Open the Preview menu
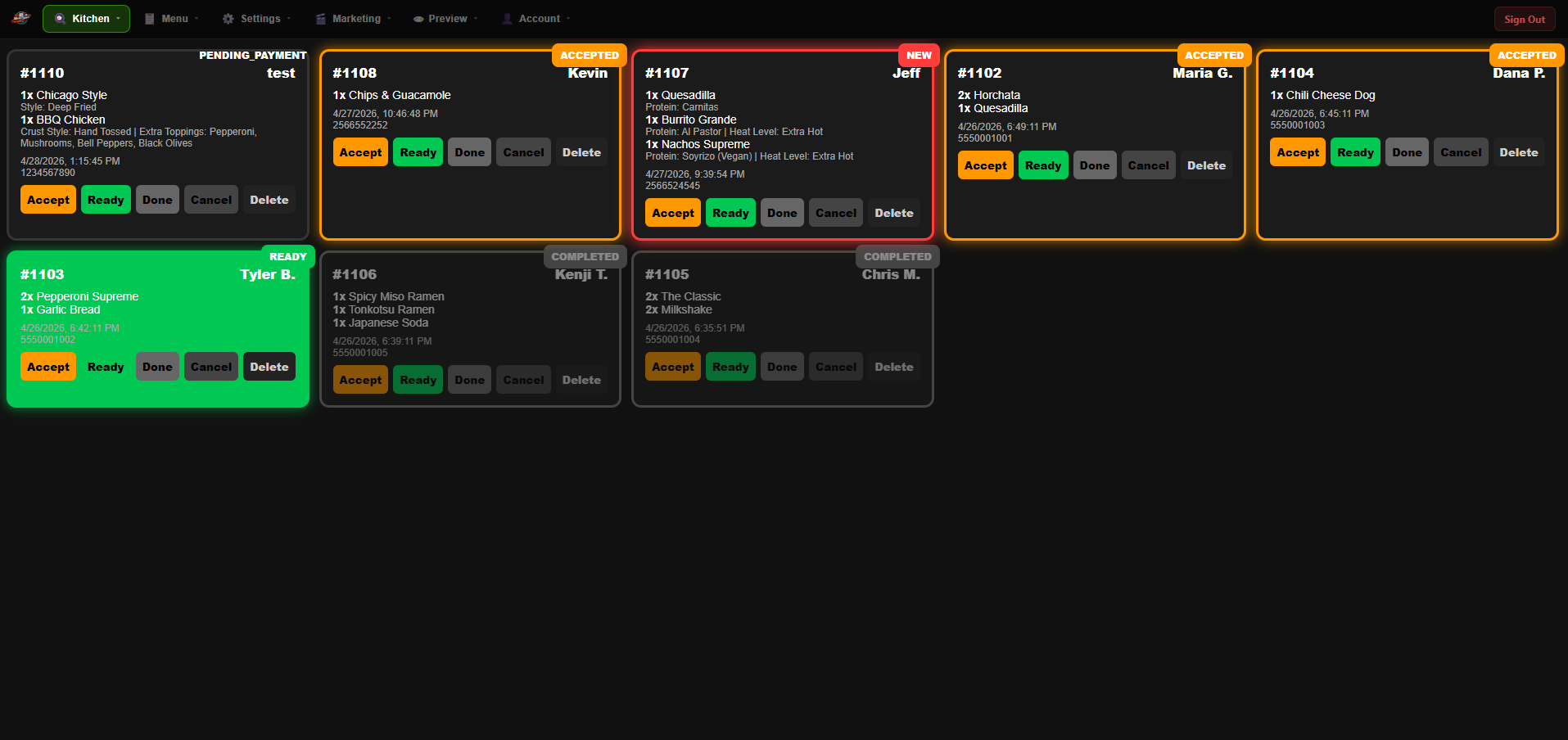 point(448,19)
